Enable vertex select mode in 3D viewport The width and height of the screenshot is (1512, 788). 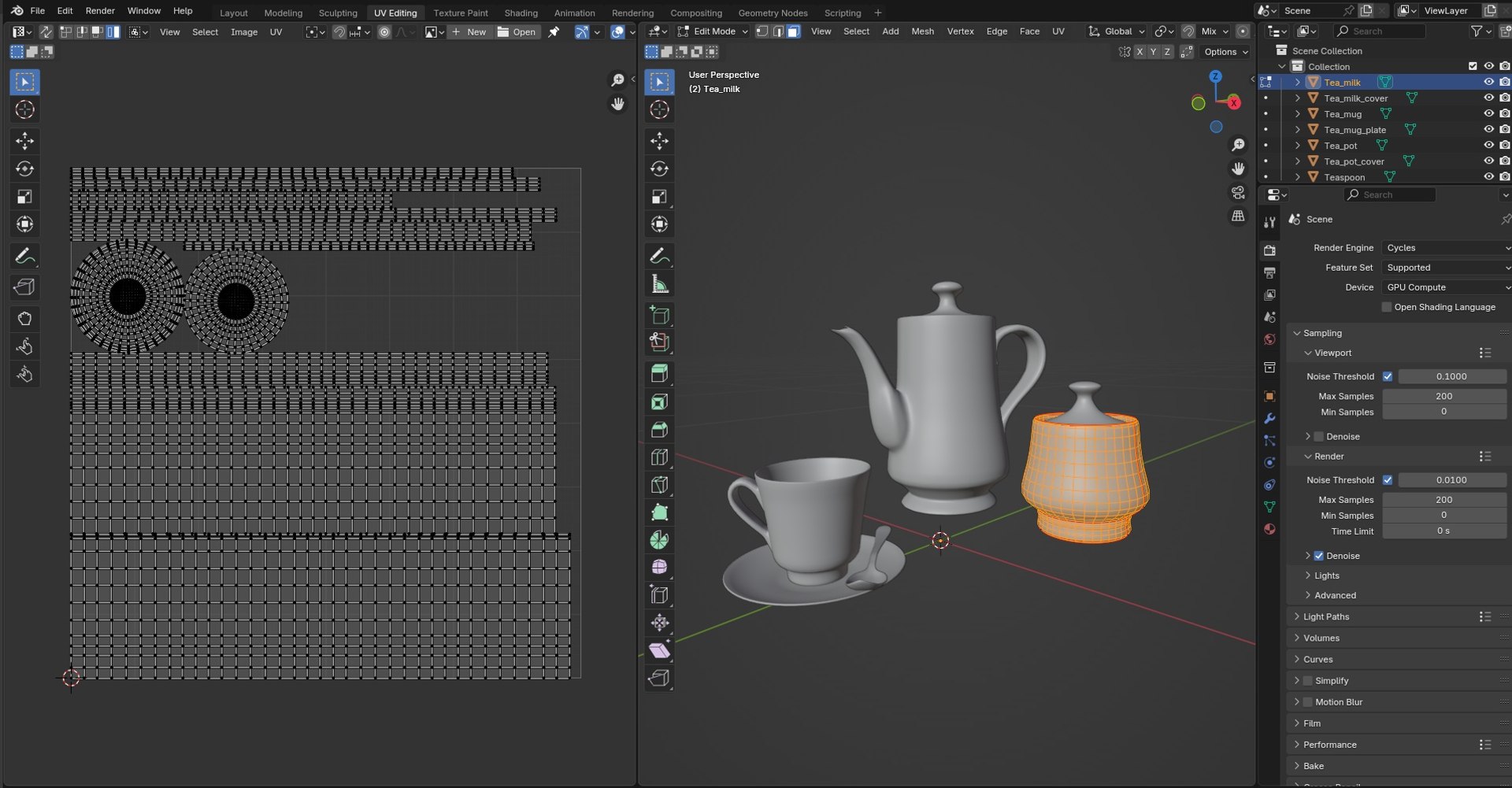click(762, 31)
